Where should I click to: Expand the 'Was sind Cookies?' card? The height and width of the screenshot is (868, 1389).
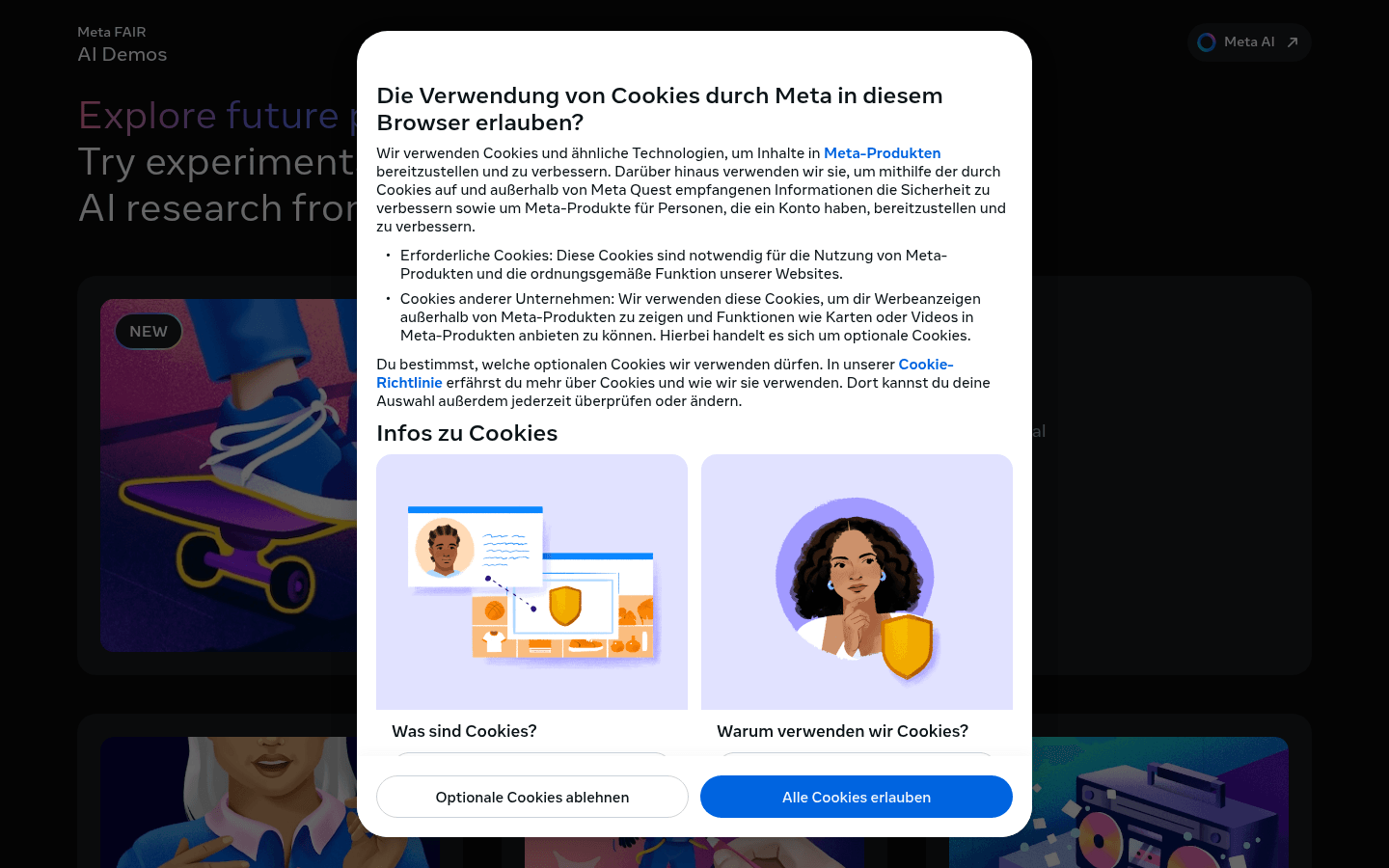(531, 731)
